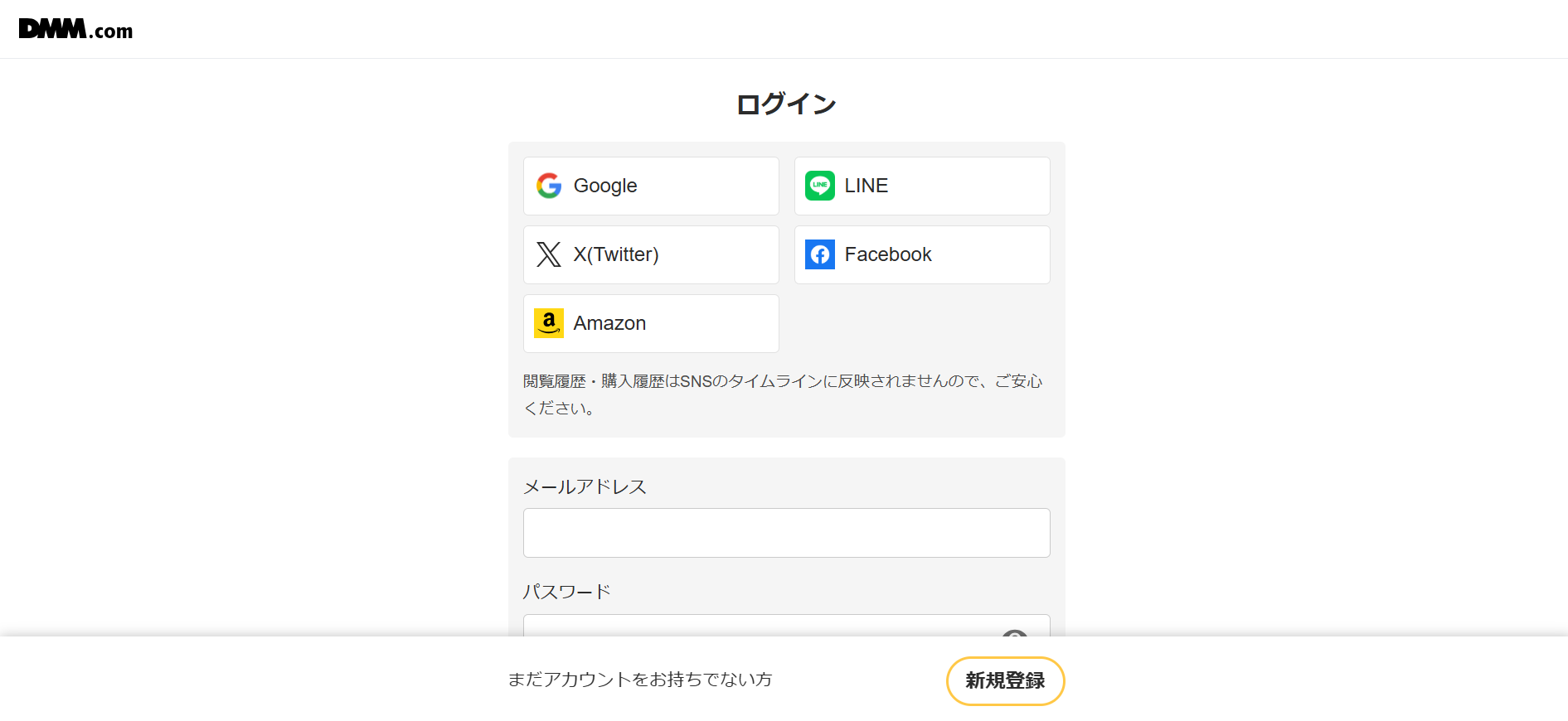Image resolution: width=1568 pixels, height=721 pixels.
Task: Click the メールアドレス field label
Action: pos(585,487)
